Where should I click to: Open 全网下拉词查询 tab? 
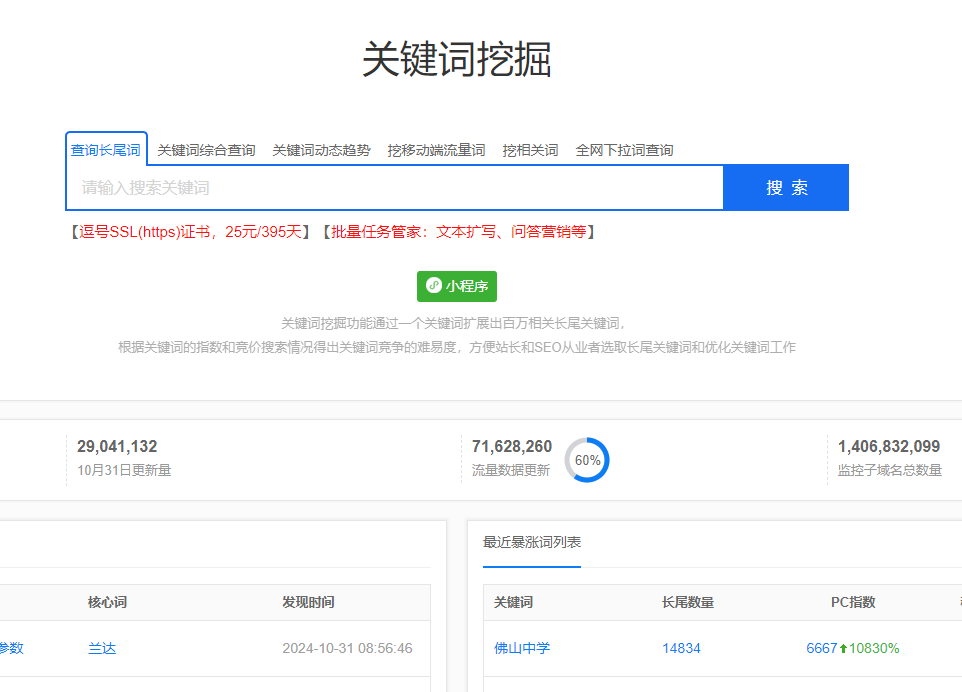(624, 150)
